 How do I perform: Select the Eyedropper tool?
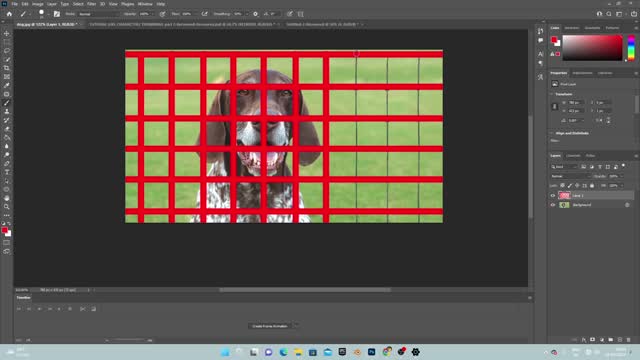pos(7,85)
